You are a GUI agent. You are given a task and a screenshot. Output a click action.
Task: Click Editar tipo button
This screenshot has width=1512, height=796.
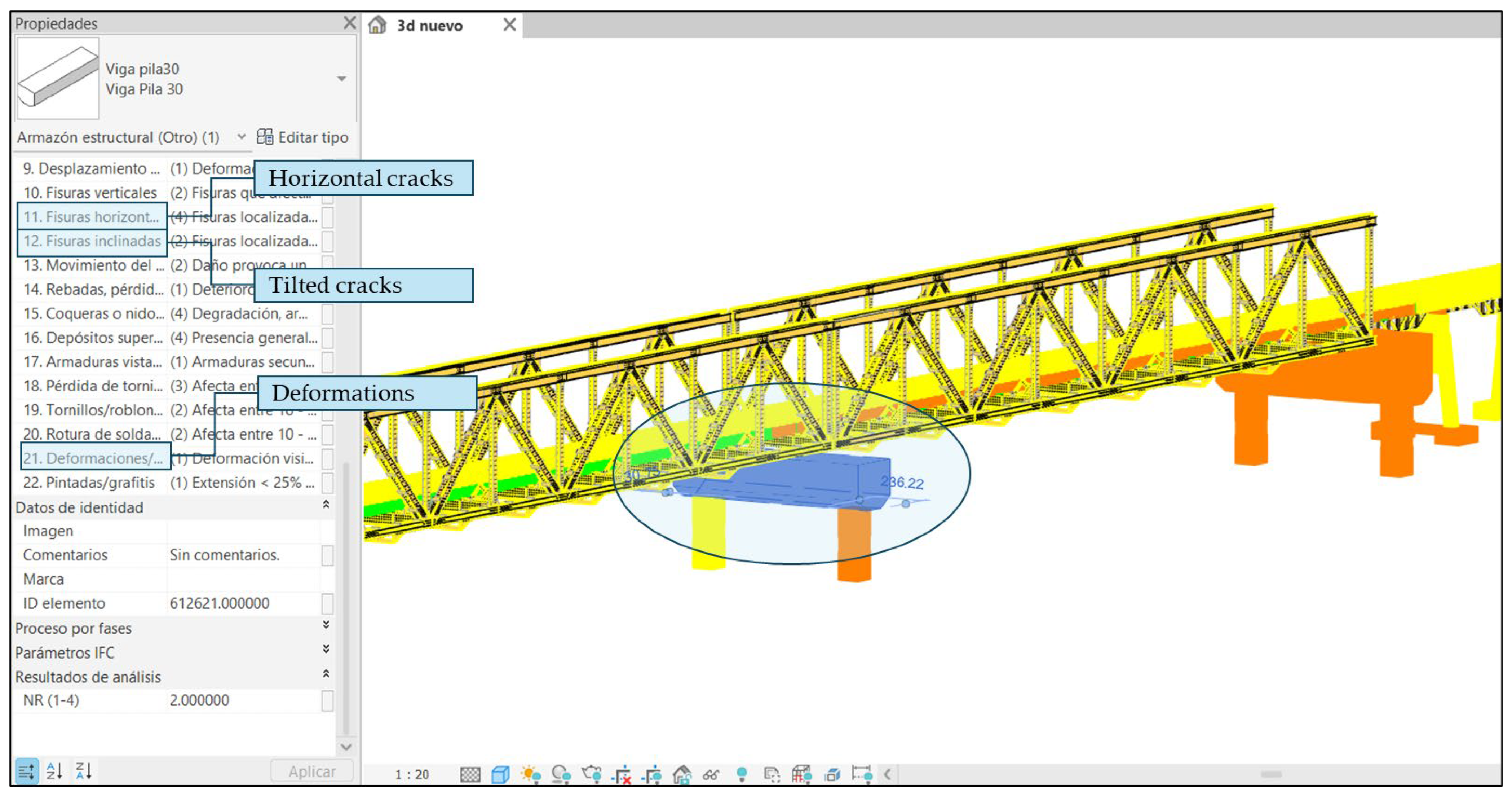tap(303, 137)
